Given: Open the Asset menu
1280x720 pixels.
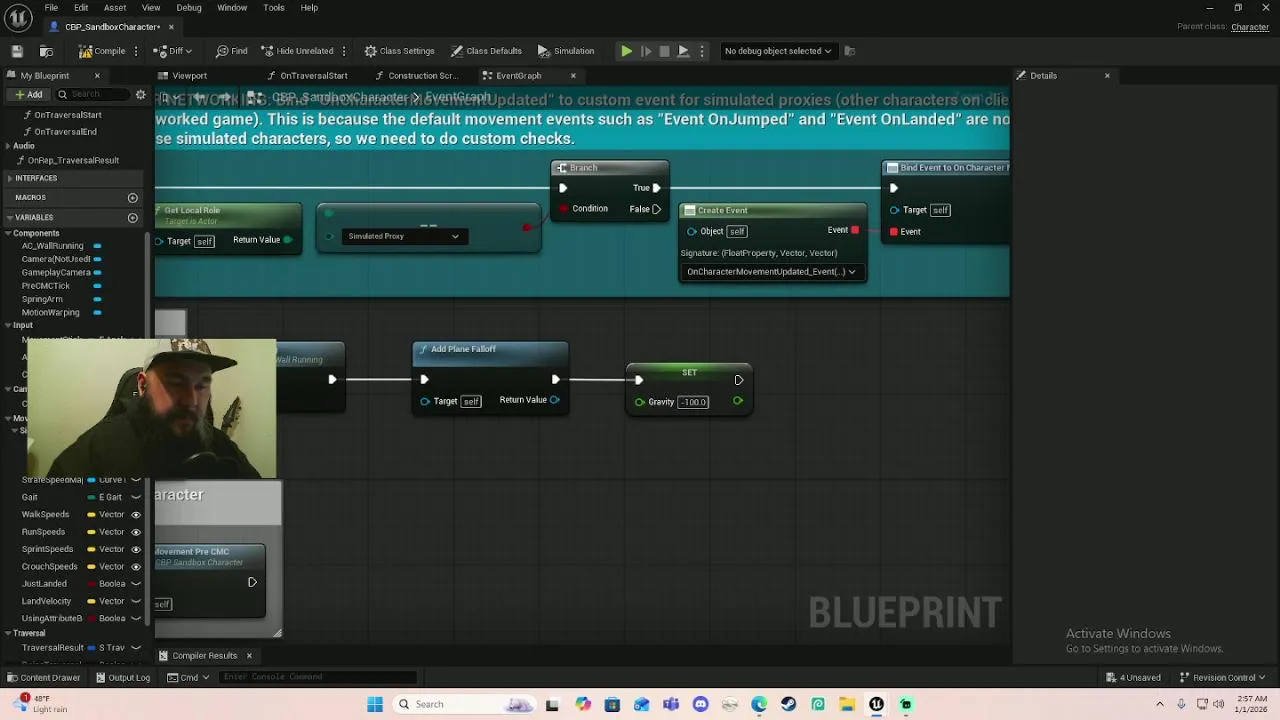Looking at the screenshot, I should [115, 8].
